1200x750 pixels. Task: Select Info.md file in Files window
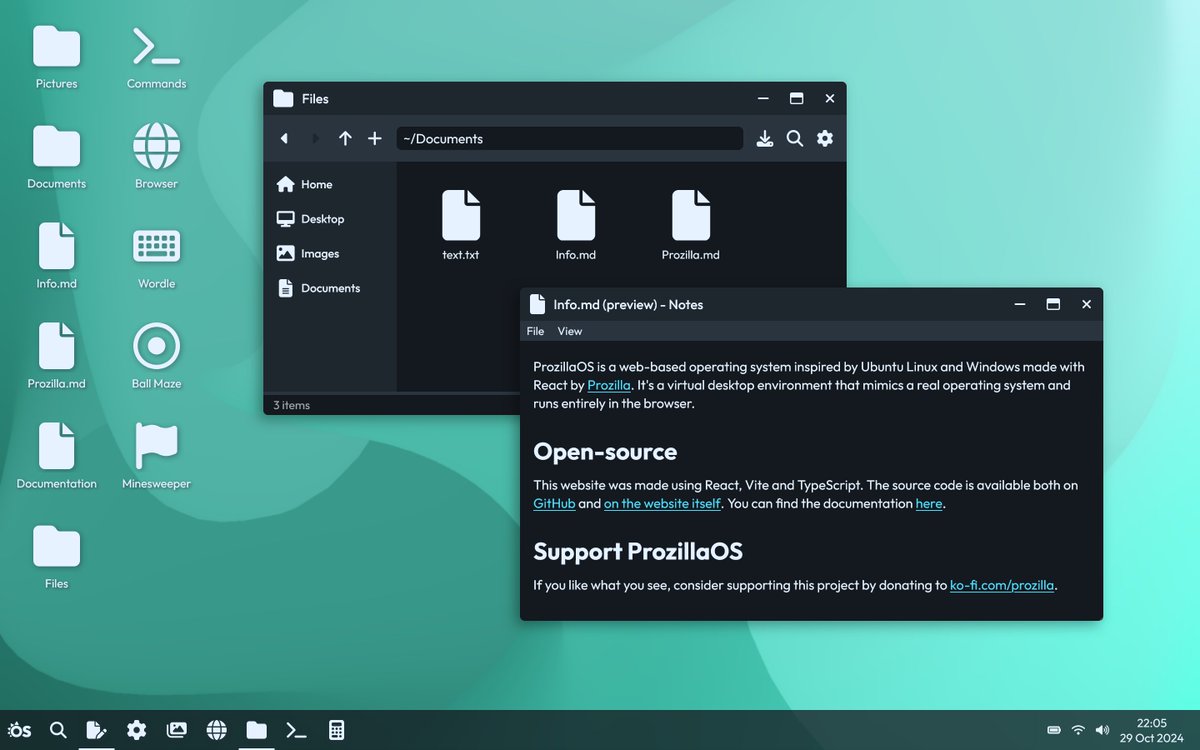tap(576, 226)
